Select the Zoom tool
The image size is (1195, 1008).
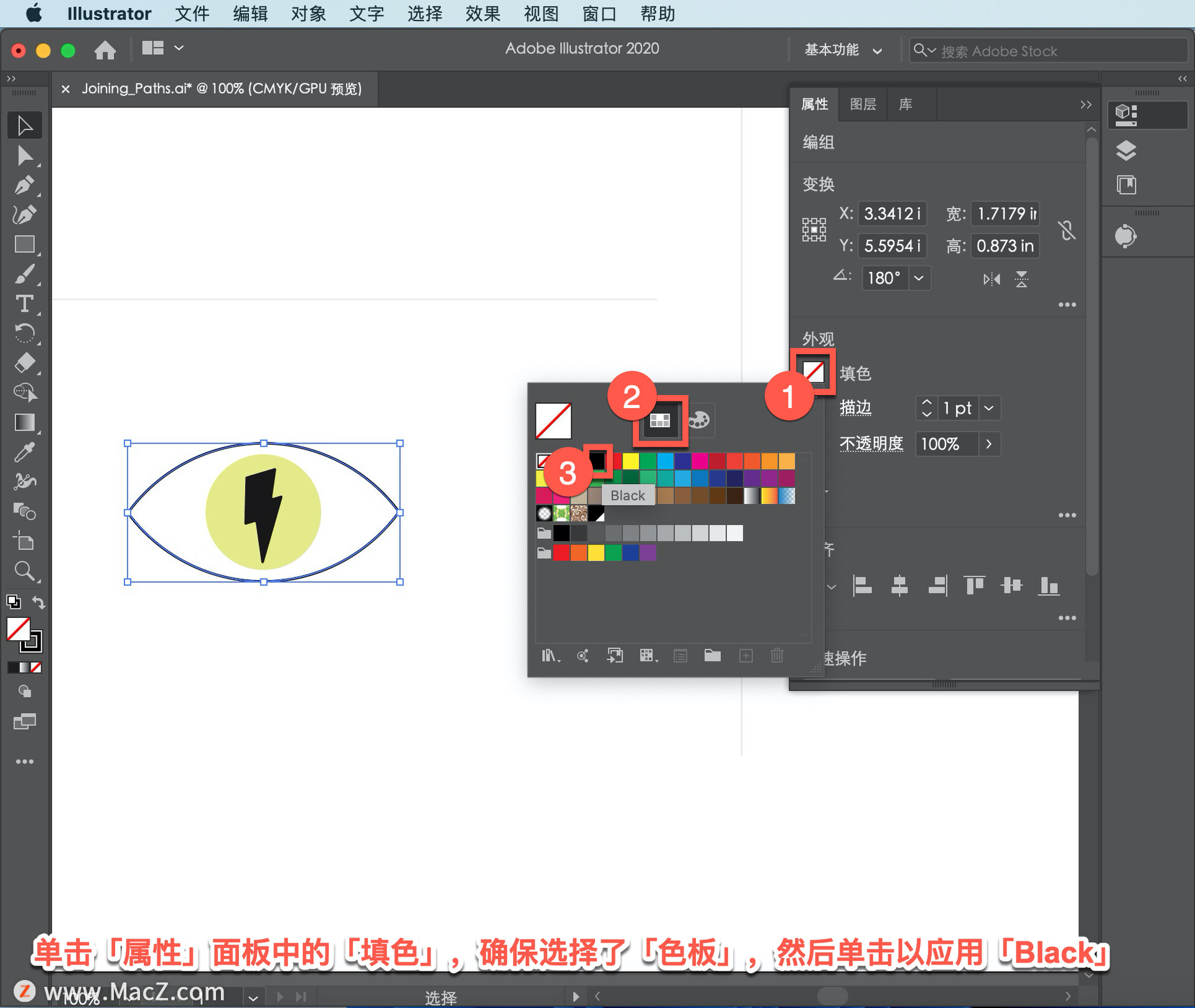point(24,571)
